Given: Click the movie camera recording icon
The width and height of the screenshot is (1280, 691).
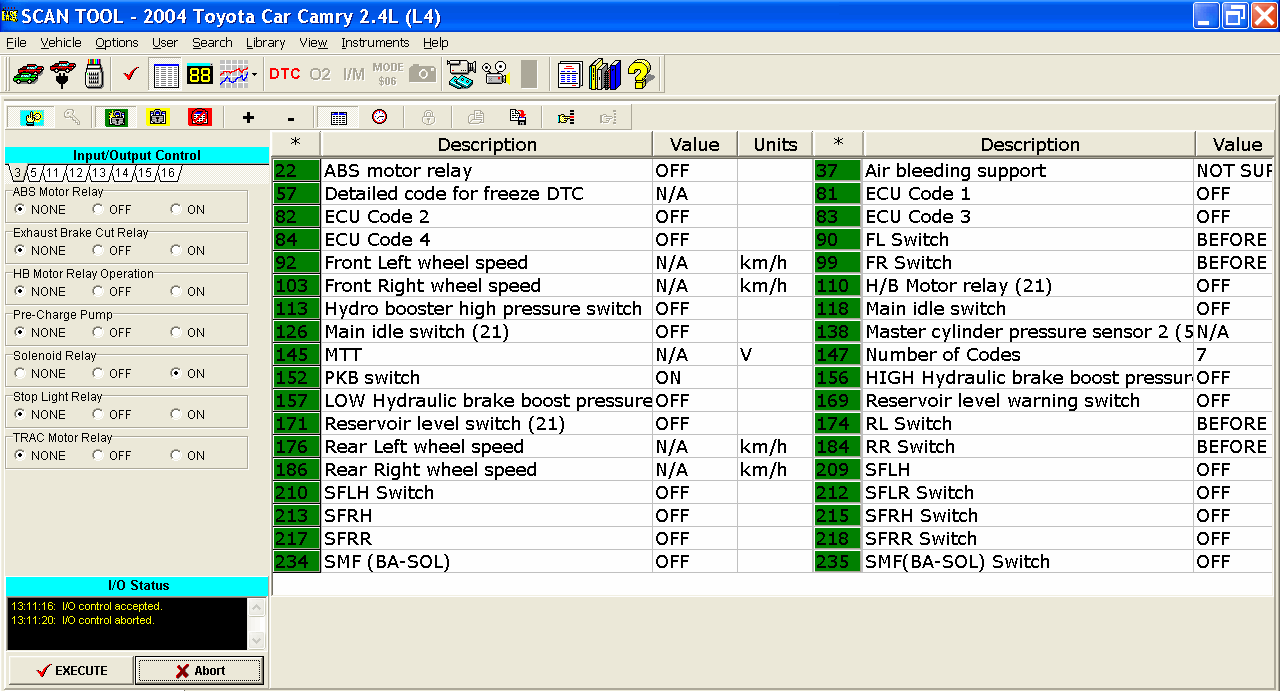Looking at the screenshot, I should (494, 74).
